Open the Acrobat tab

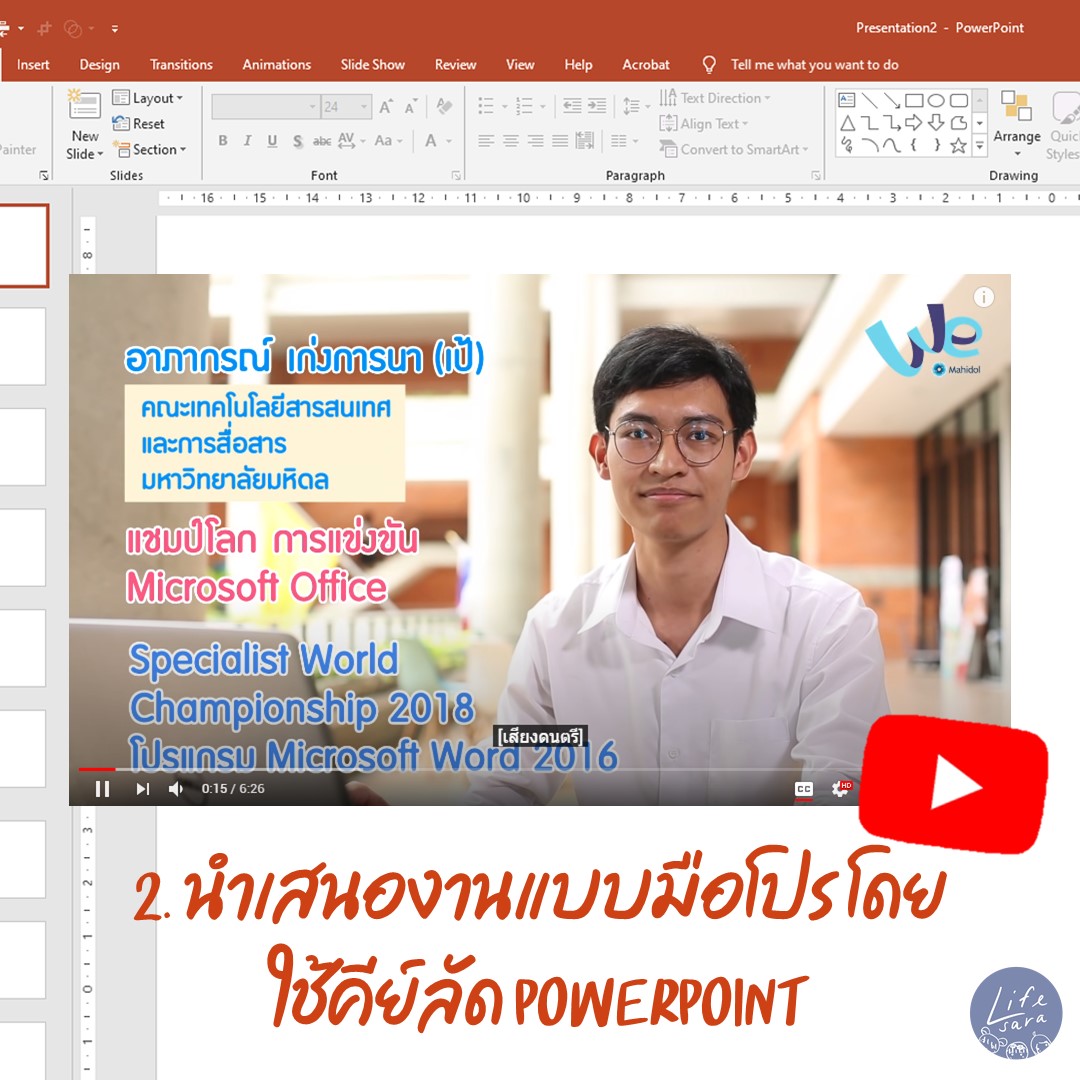point(645,65)
